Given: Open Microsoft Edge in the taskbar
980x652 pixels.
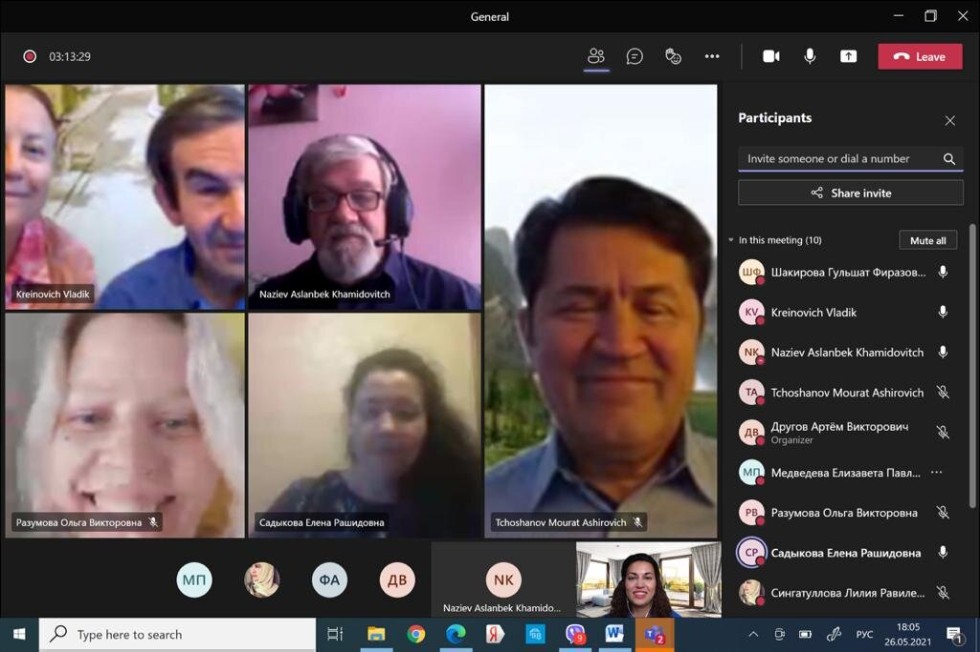Looking at the screenshot, I should click(456, 634).
